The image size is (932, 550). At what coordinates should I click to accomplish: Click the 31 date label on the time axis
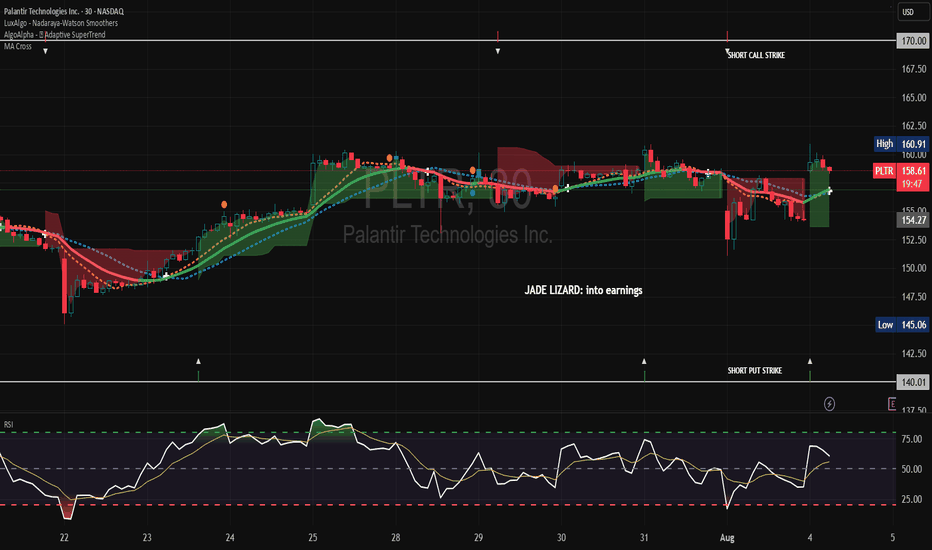pos(644,538)
